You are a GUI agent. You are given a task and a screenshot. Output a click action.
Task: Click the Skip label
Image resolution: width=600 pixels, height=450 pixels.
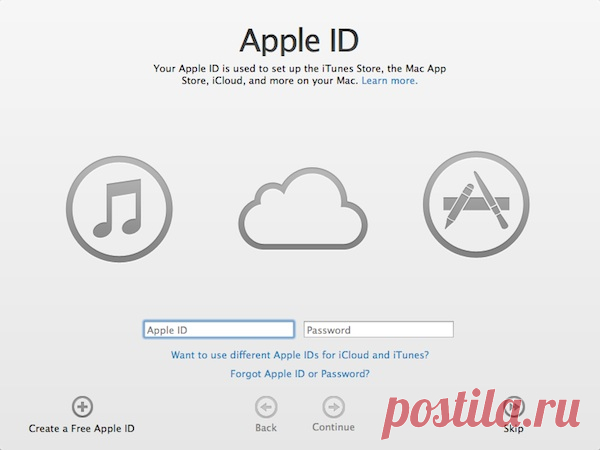pos(514,429)
